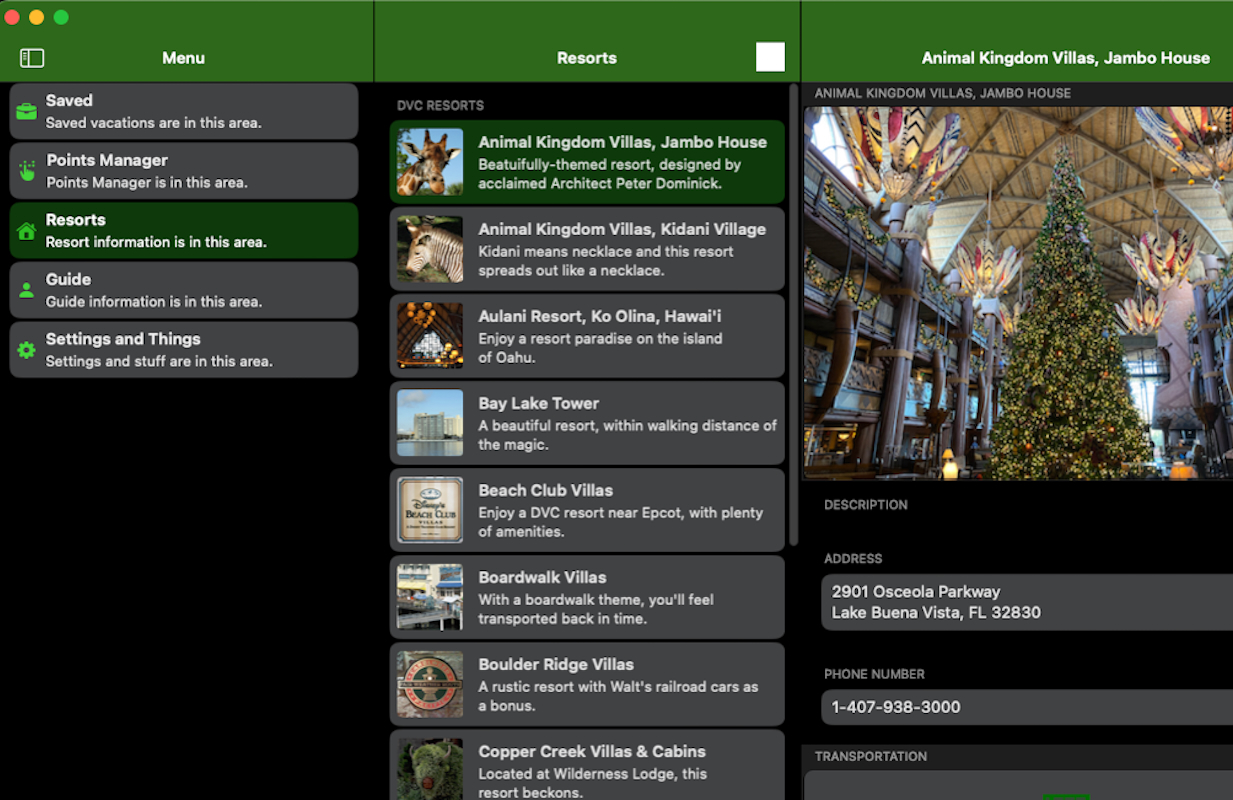Click the phone number 1-407-938-3000 field

click(1027, 707)
